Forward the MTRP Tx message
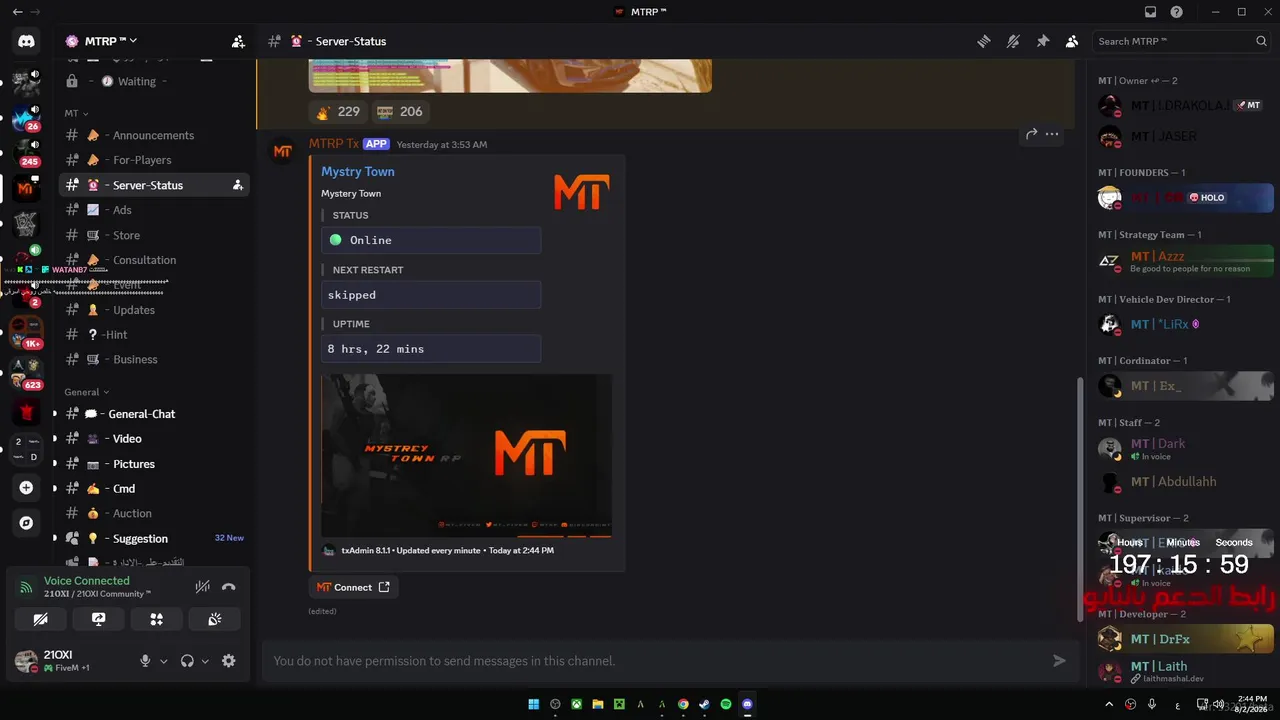 [1031, 134]
